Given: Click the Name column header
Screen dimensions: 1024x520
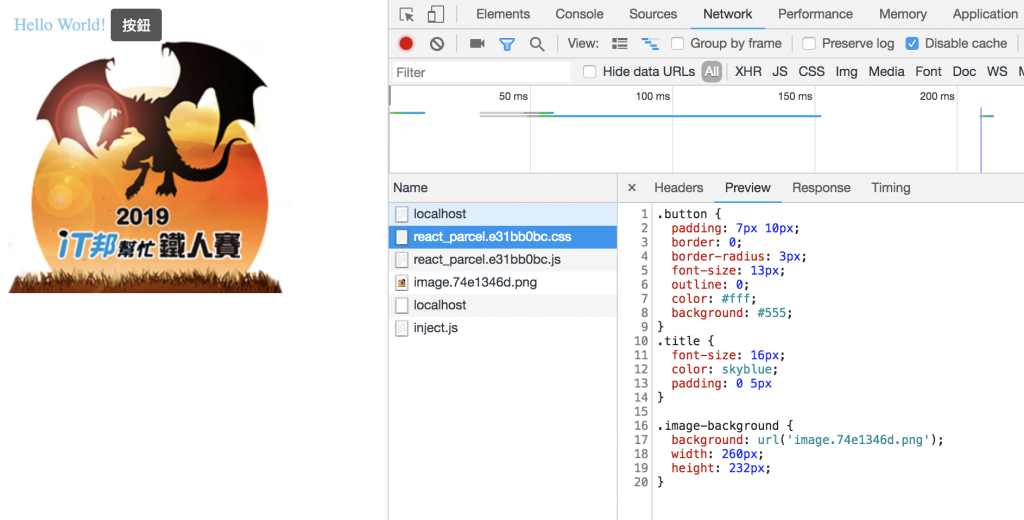Looking at the screenshot, I should tap(503, 187).
